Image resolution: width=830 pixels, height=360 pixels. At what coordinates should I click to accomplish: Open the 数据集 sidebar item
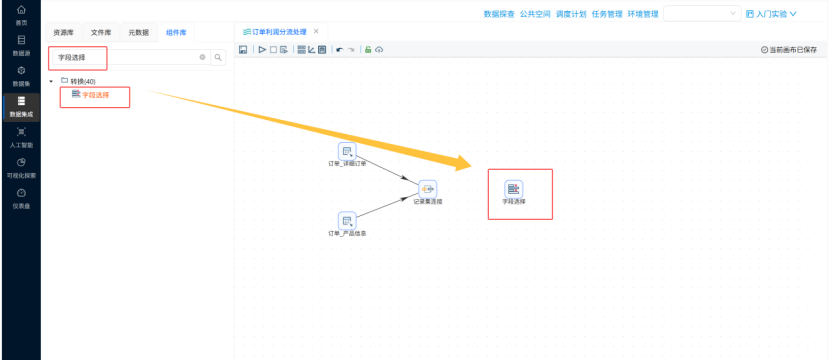21,76
